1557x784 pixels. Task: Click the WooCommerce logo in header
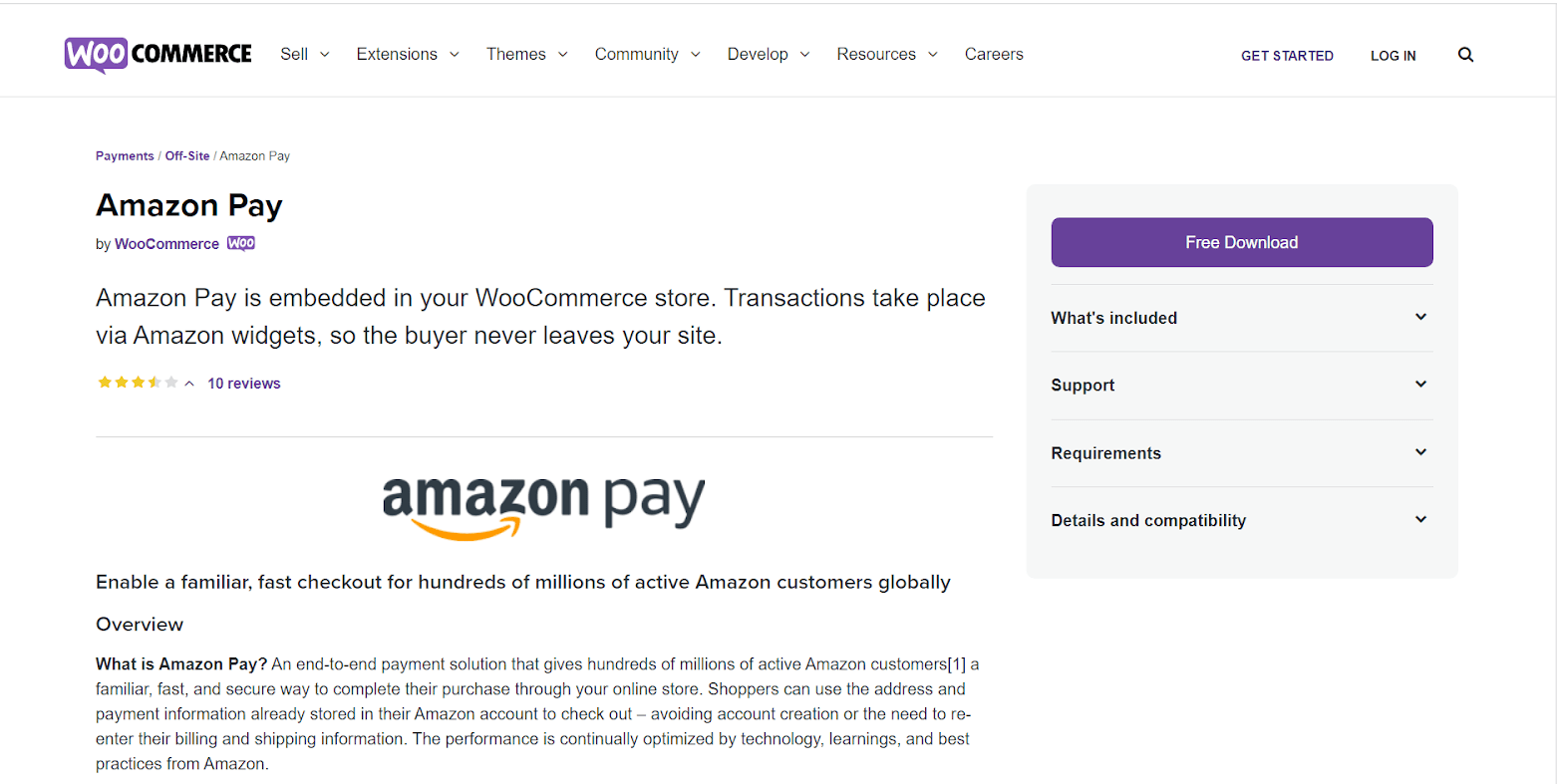(x=157, y=54)
